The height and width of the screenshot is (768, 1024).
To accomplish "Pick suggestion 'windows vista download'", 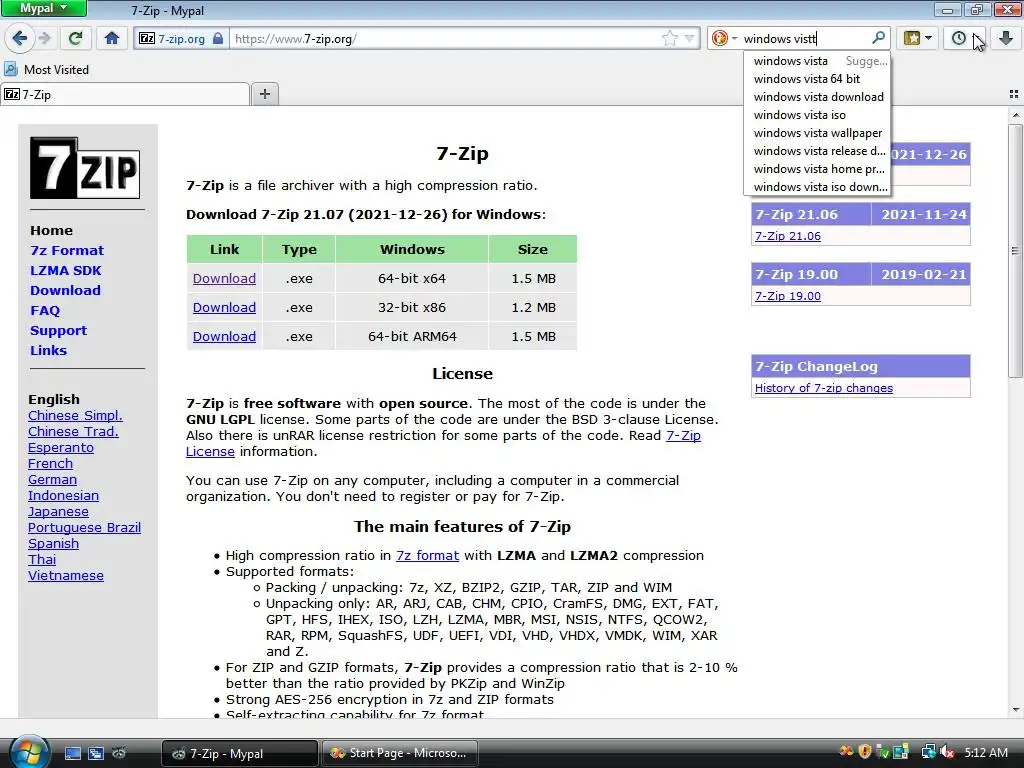I will pyautogui.click(x=817, y=97).
